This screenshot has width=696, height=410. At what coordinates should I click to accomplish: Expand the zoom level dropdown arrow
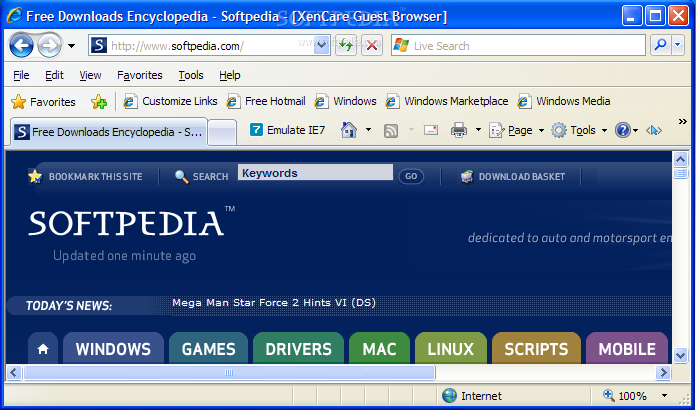664,395
